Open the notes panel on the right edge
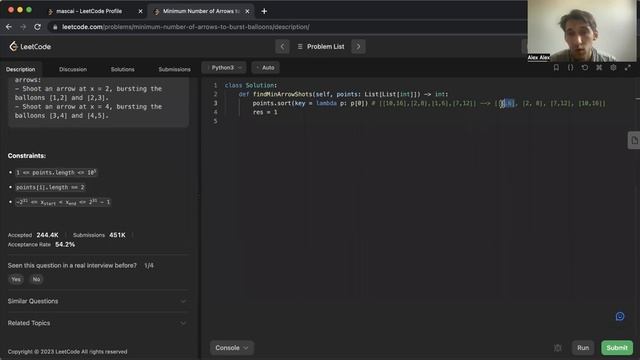Screen dimensions: 640x360 (634, 140)
